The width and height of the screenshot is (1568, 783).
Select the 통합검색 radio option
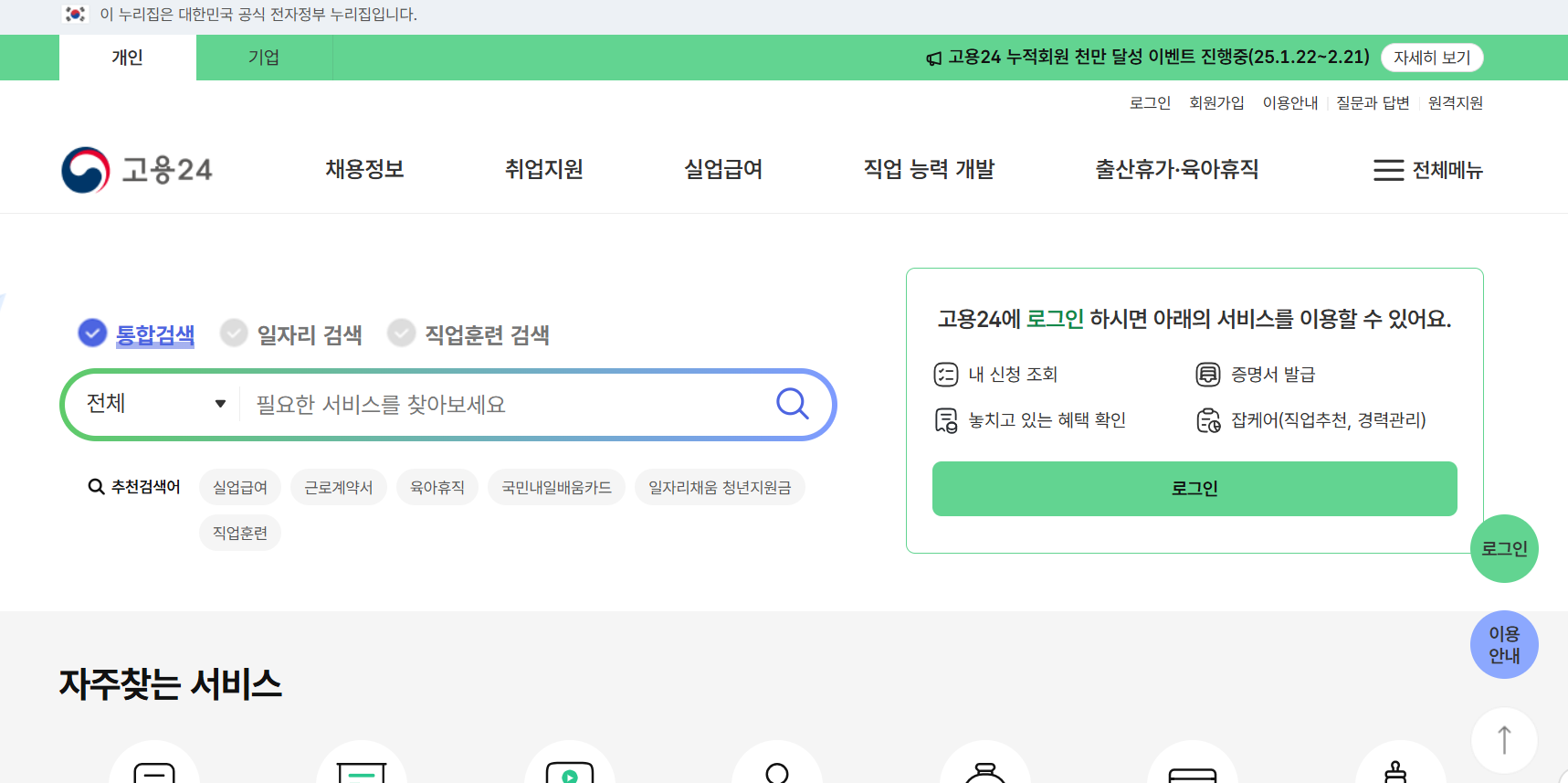pos(137,334)
